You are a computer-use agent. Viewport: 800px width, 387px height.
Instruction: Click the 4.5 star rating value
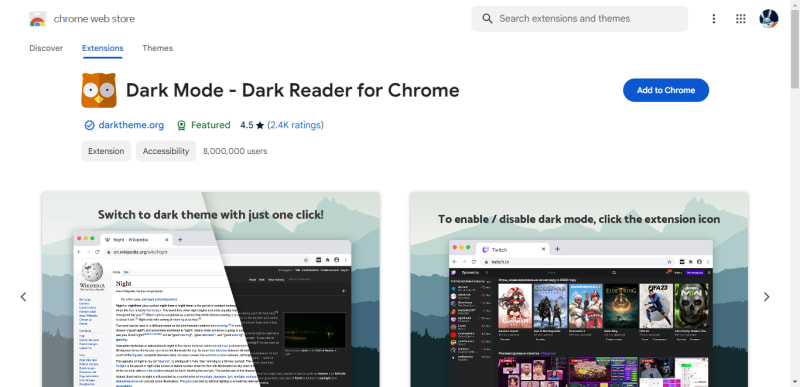pos(252,125)
